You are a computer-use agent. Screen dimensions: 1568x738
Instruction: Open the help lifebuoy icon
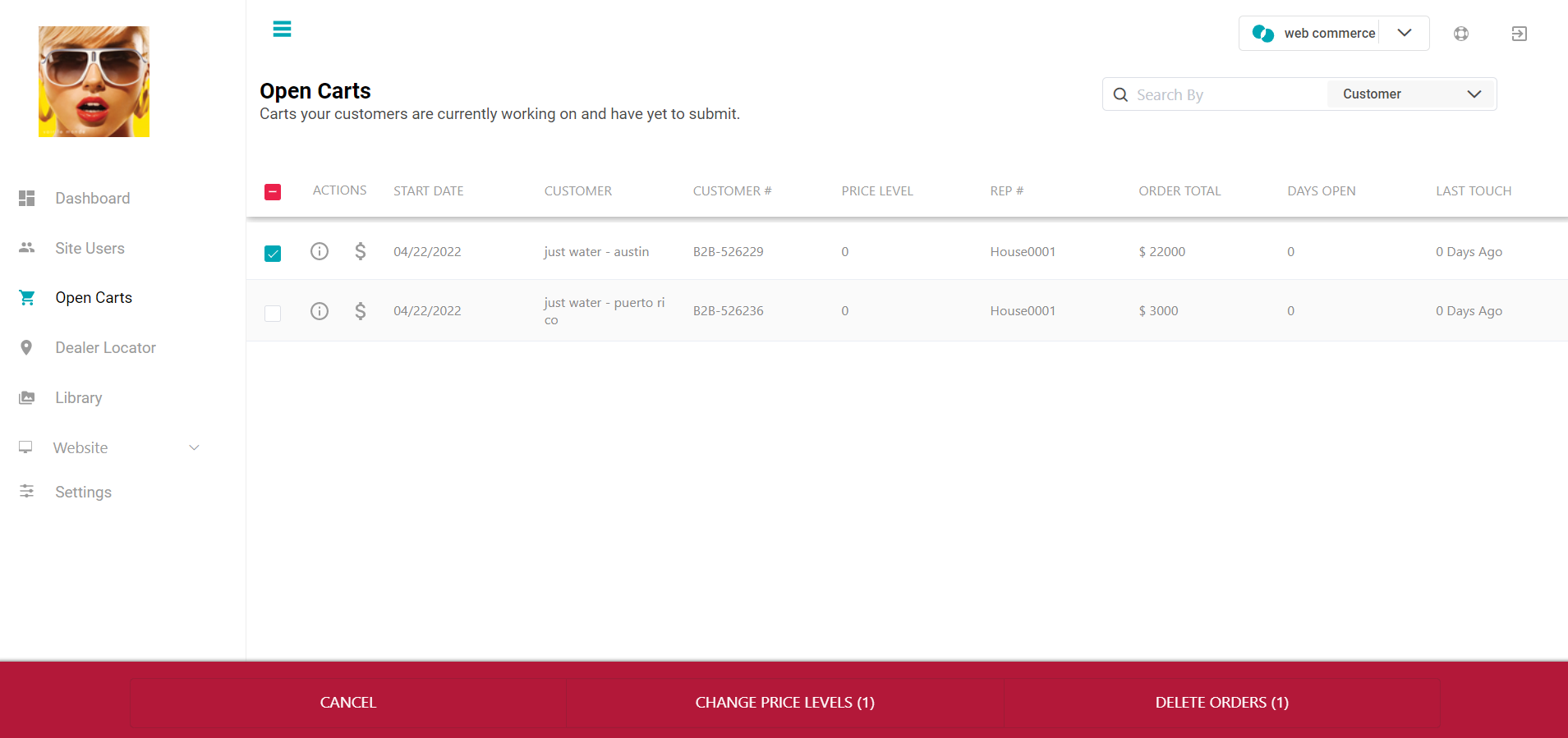click(x=1460, y=34)
